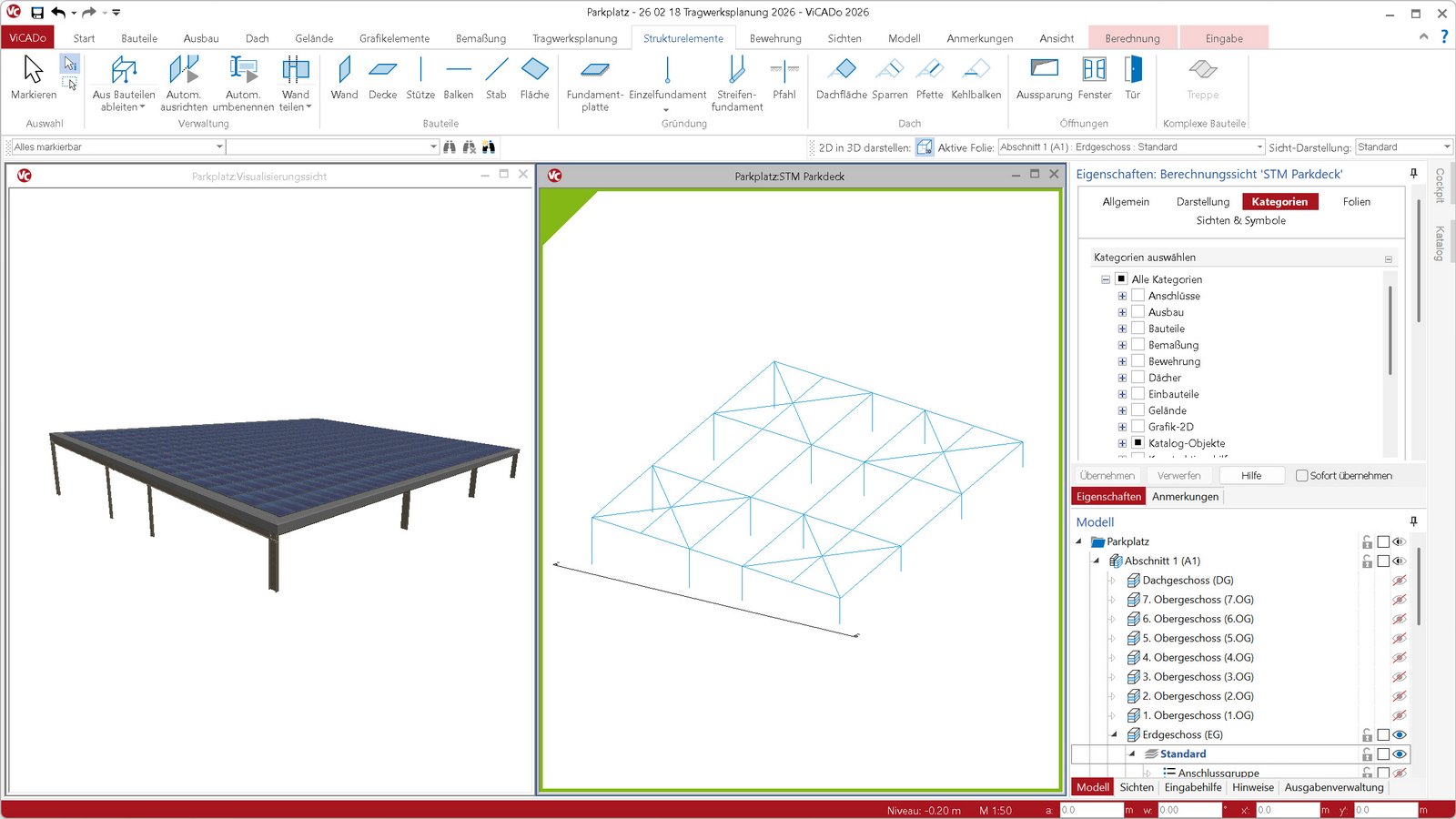1456x819 pixels.
Task: Select the Pfette purlin tool
Action: coord(929,77)
